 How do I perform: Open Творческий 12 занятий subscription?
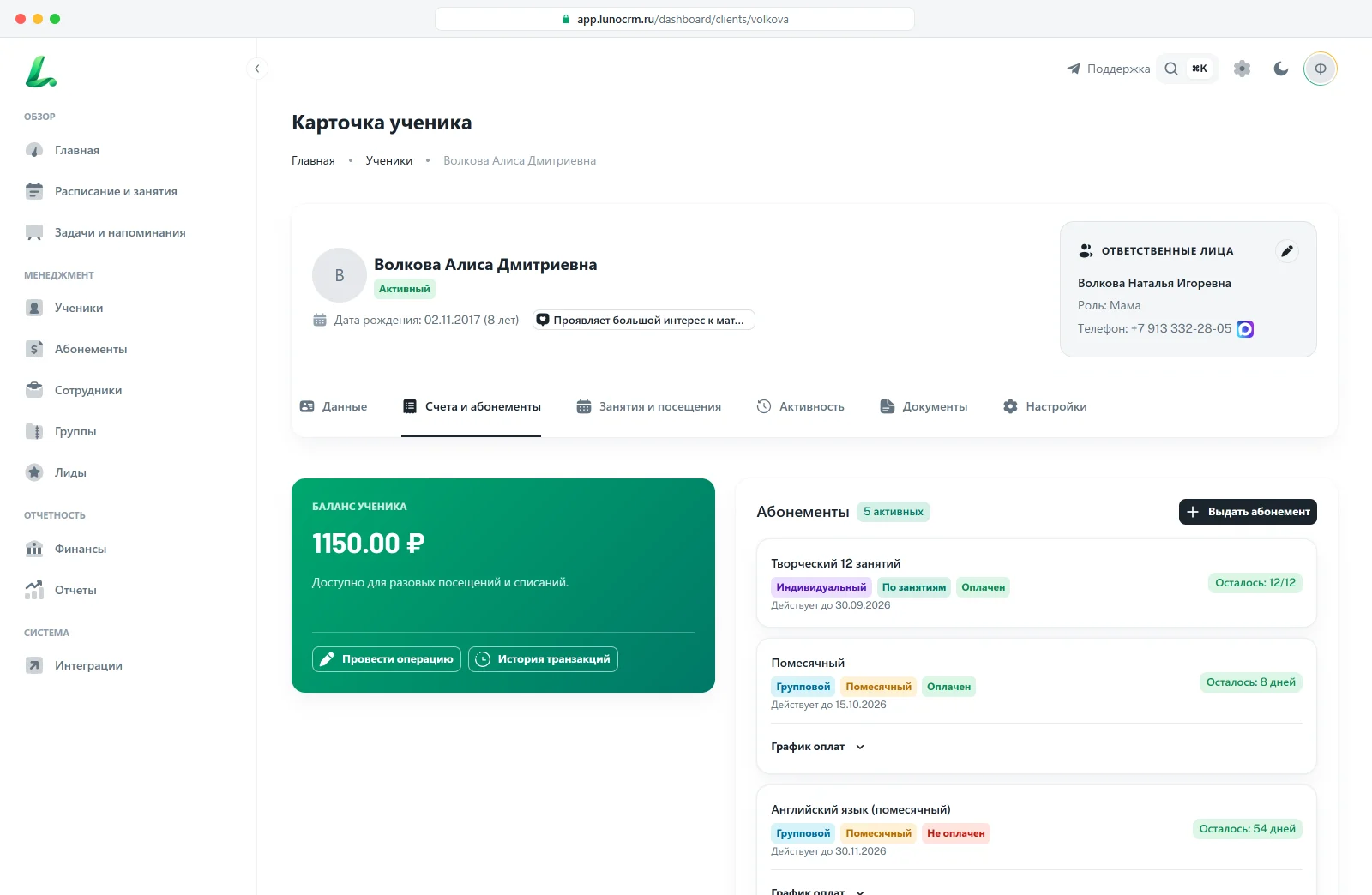tap(1036, 583)
